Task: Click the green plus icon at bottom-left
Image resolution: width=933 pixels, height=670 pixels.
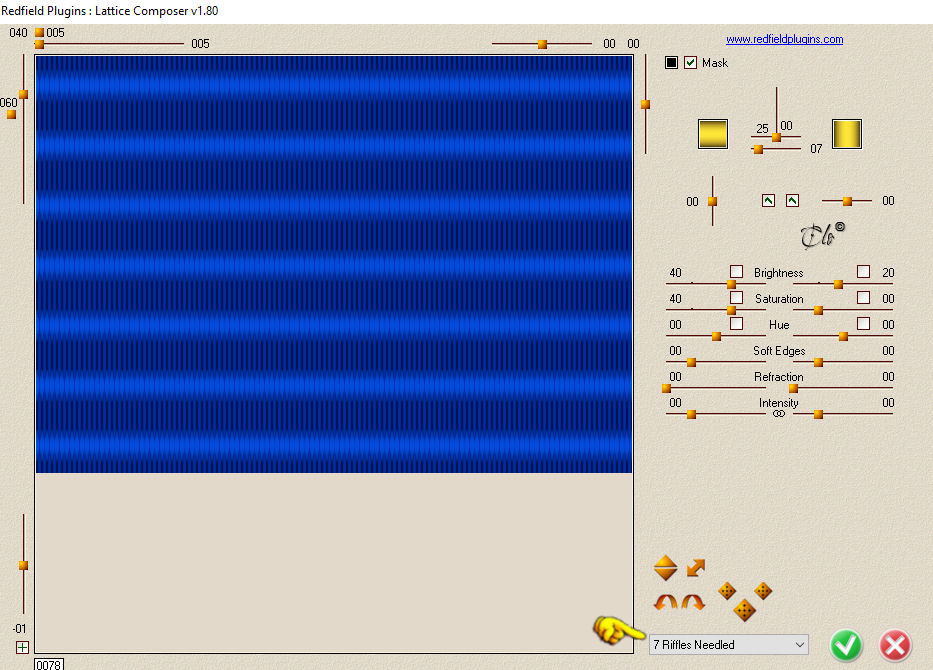Action: click(22, 647)
